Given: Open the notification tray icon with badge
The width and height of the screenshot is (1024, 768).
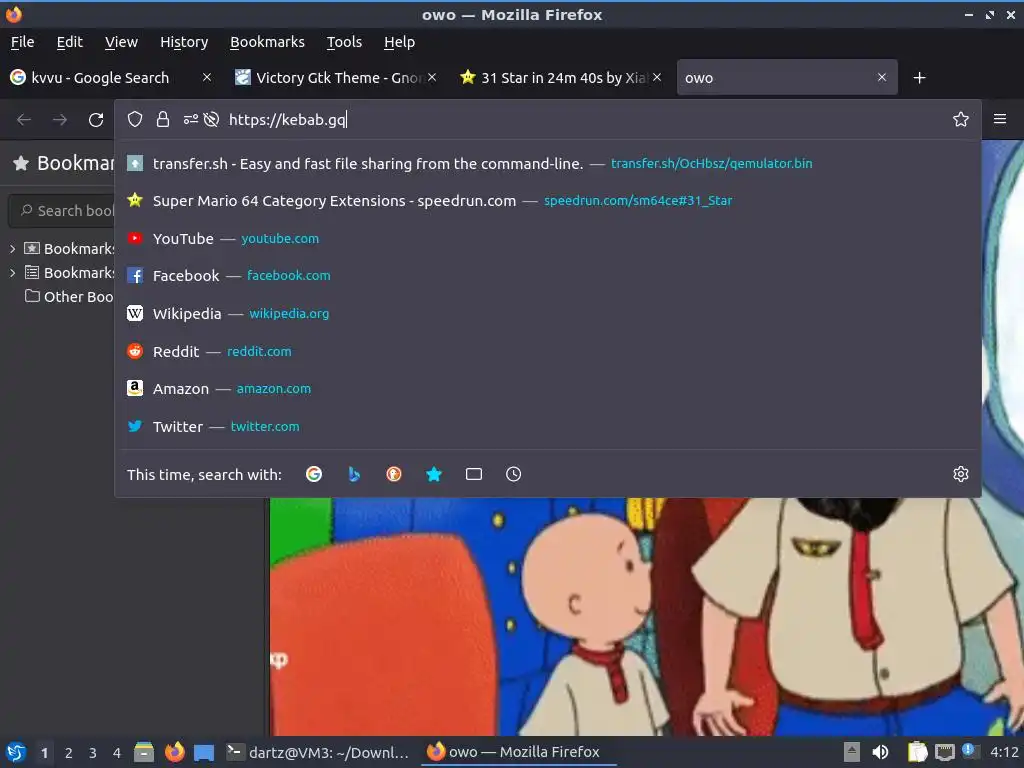Looking at the screenshot, I should pyautogui.click(x=970, y=751).
